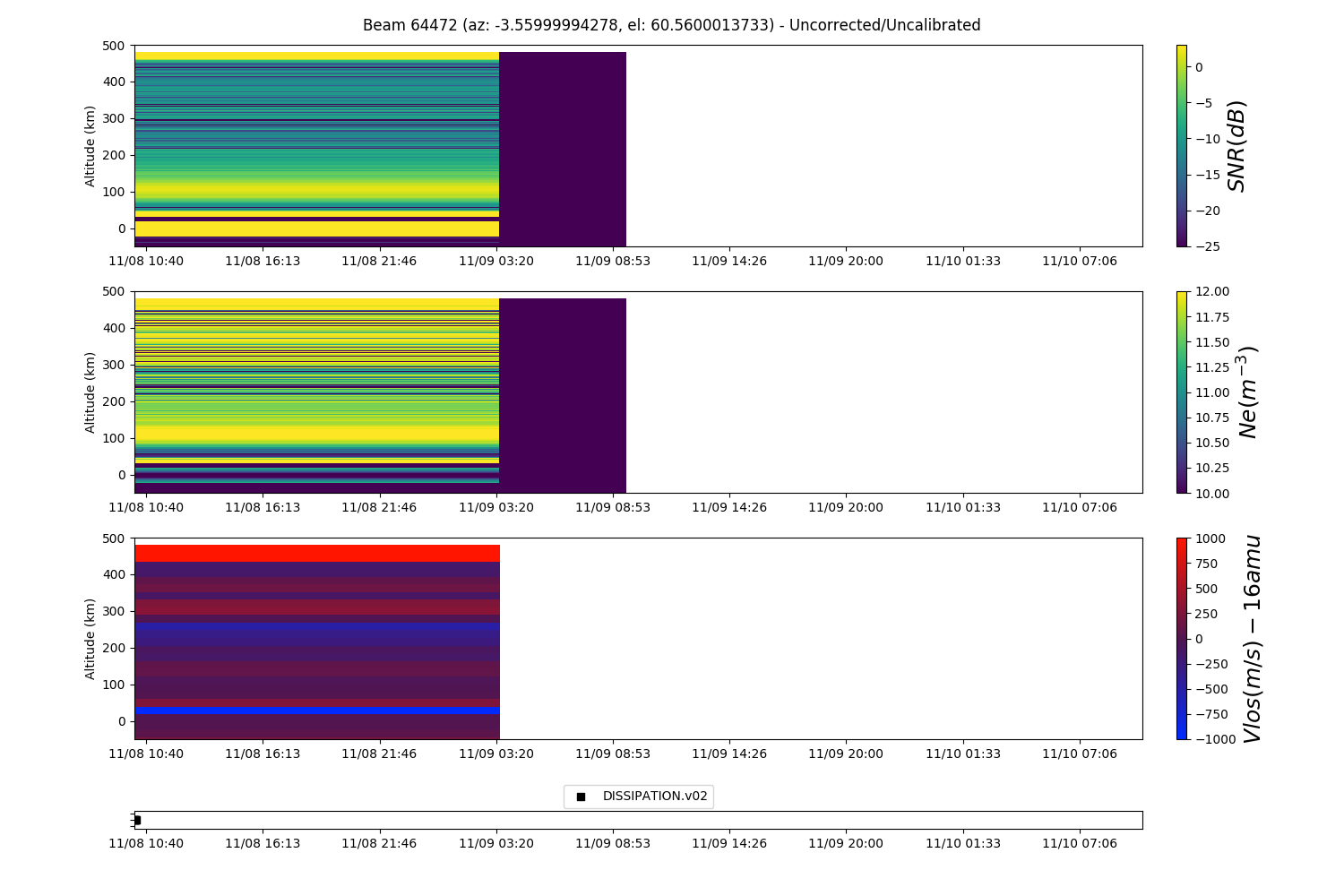Click the 11/09 14:26 tick label under the SNR plot
The width and height of the screenshot is (1344, 896).
pyautogui.click(x=729, y=261)
